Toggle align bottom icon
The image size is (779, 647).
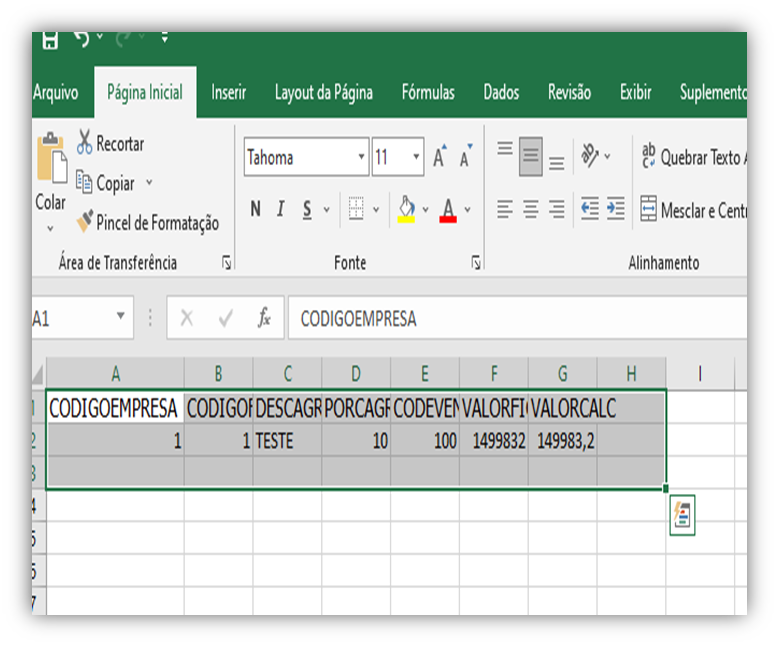pyautogui.click(x=556, y=163)
